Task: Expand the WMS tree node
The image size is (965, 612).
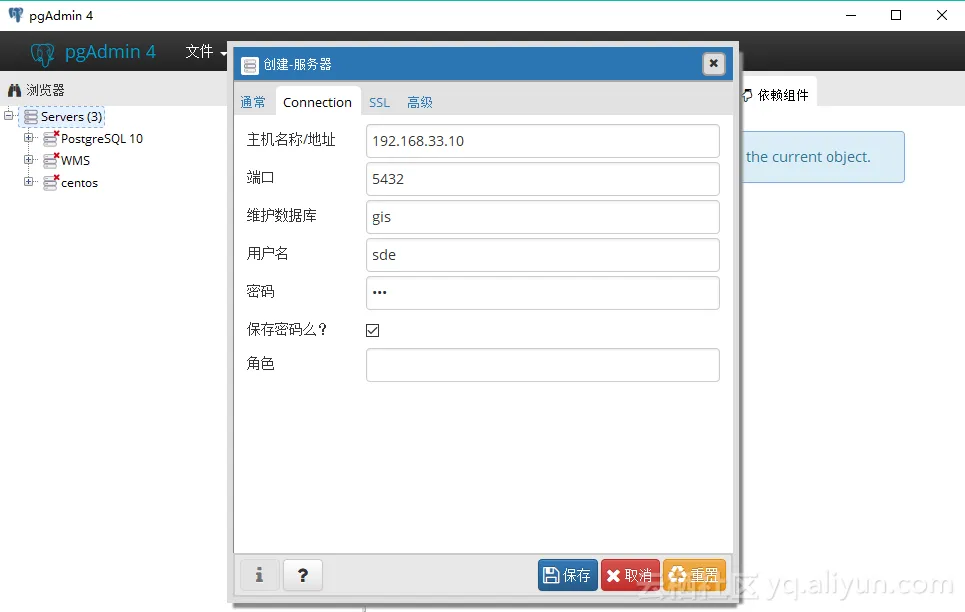Action: (x=28, y=159)
